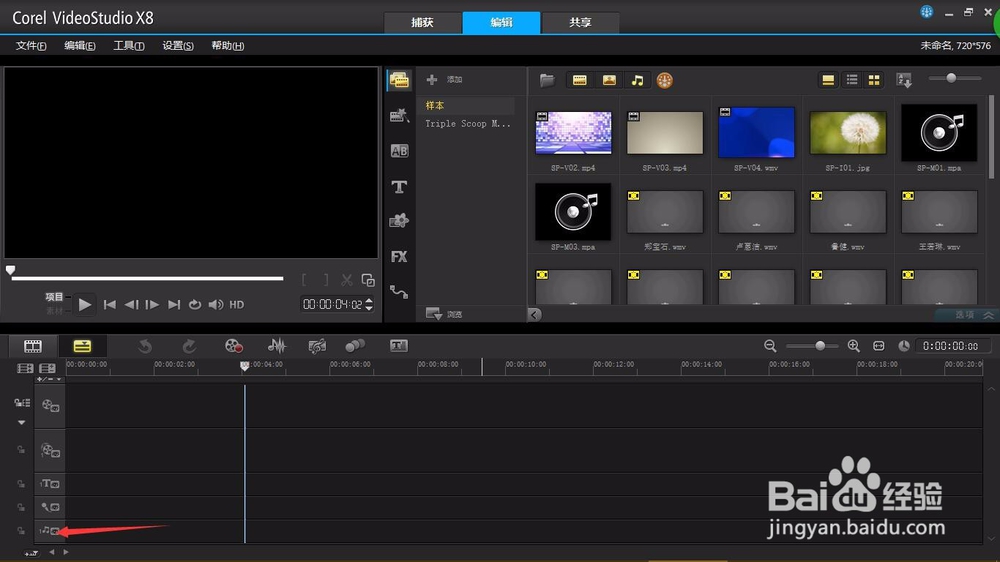Toggle show videos in library
The width and height of the screenshot is (1000, 562).
coord(580,80)
